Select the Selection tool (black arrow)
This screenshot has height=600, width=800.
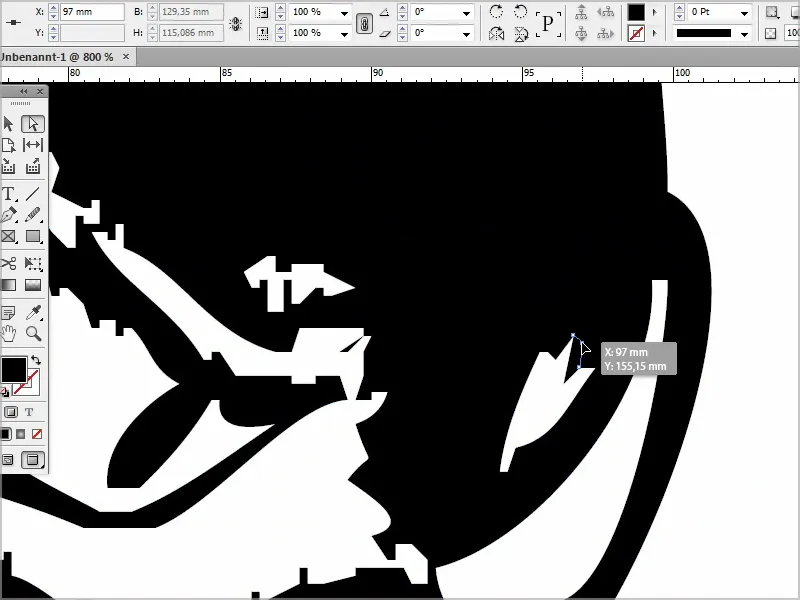click(x=9, y=124)
